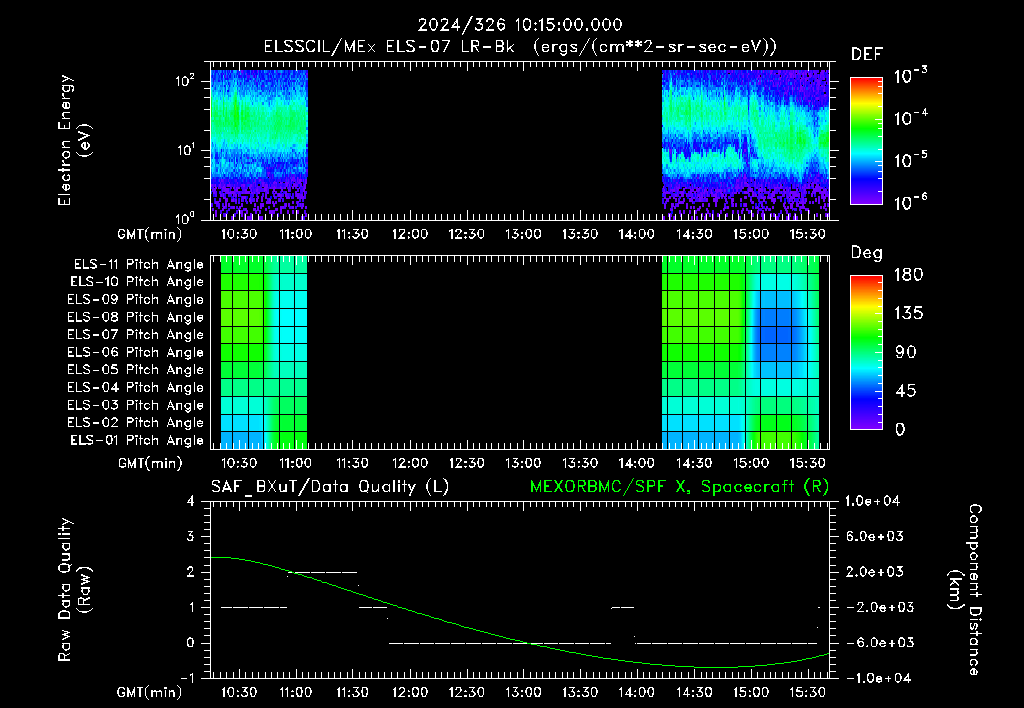Click the right electron spectrogram data block
This screenshot has height=708, width=1024.
745,144
